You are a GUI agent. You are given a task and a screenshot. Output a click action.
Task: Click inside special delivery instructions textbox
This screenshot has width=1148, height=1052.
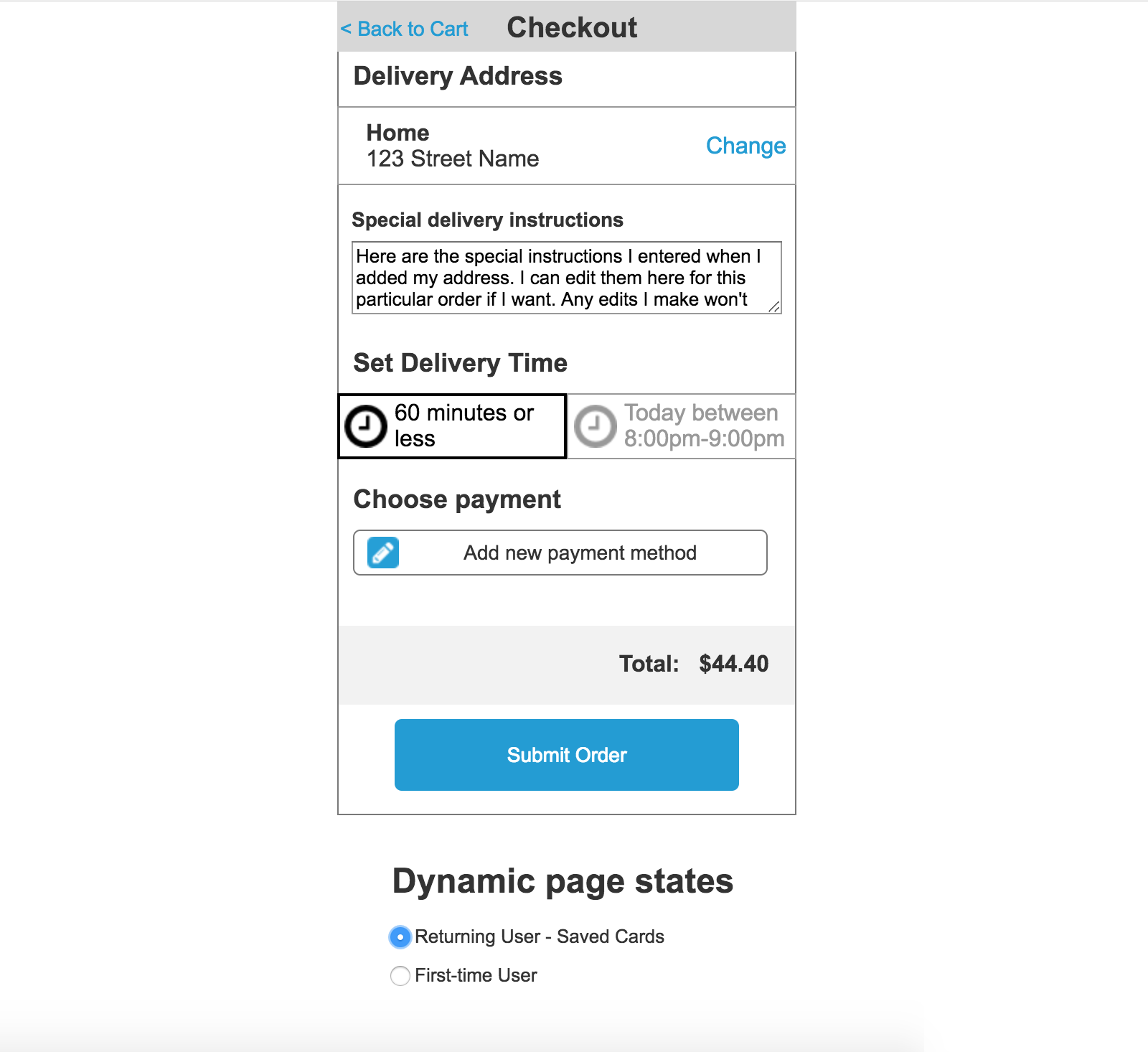(567, 278)
